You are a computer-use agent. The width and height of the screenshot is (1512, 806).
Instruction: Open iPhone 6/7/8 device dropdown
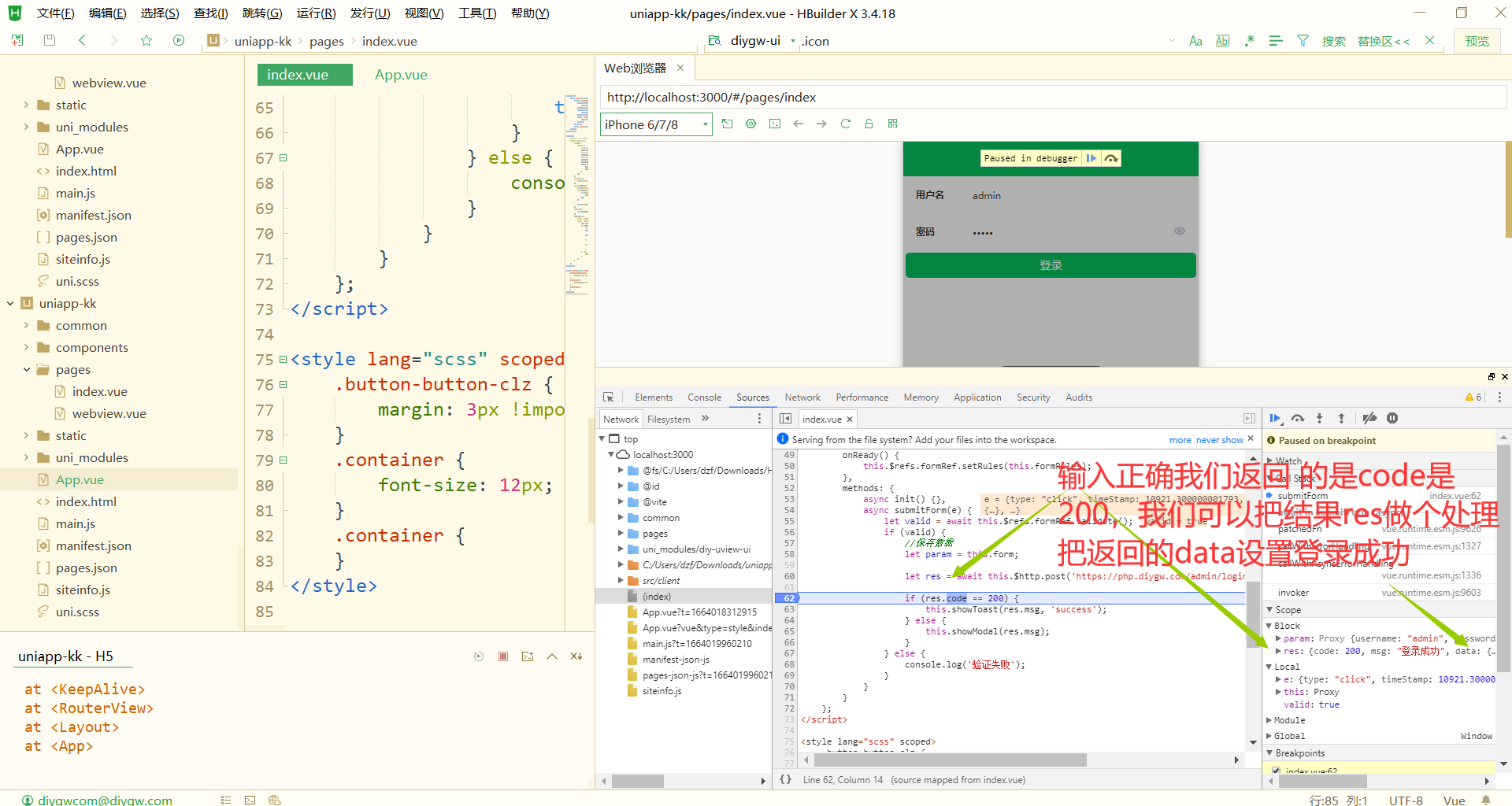(x=656, y=124)
